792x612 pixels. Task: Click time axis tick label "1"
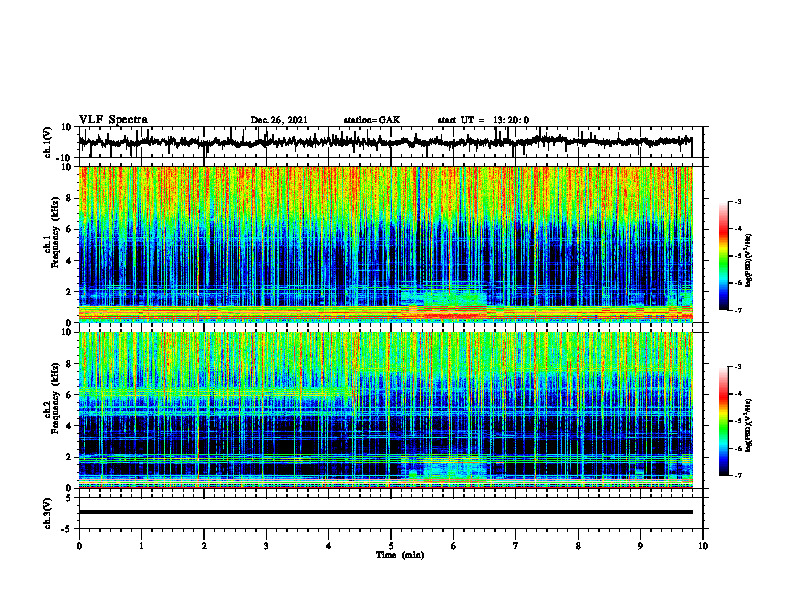141,546
